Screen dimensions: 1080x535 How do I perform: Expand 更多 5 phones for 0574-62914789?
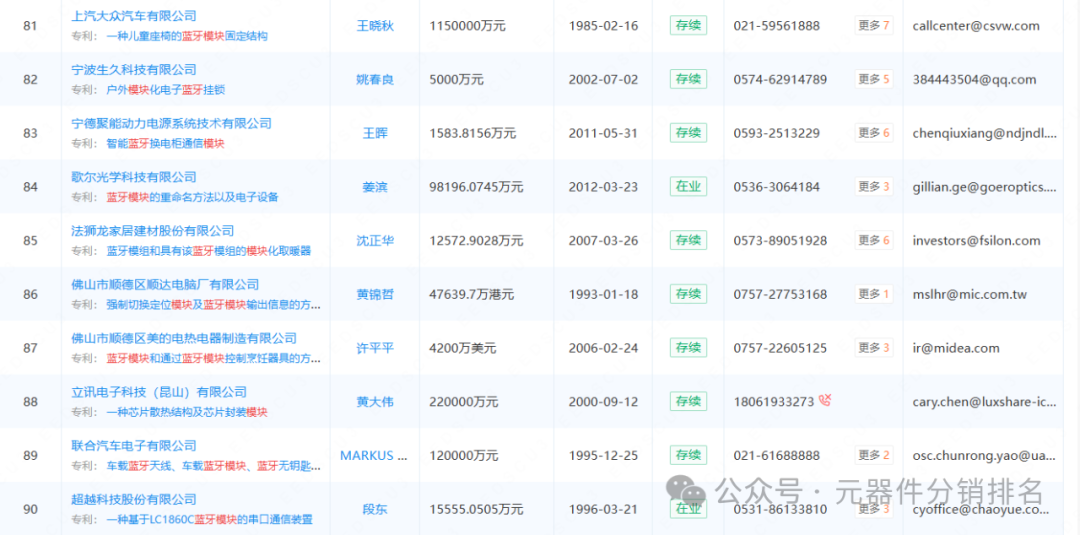(x=874, y=79)
